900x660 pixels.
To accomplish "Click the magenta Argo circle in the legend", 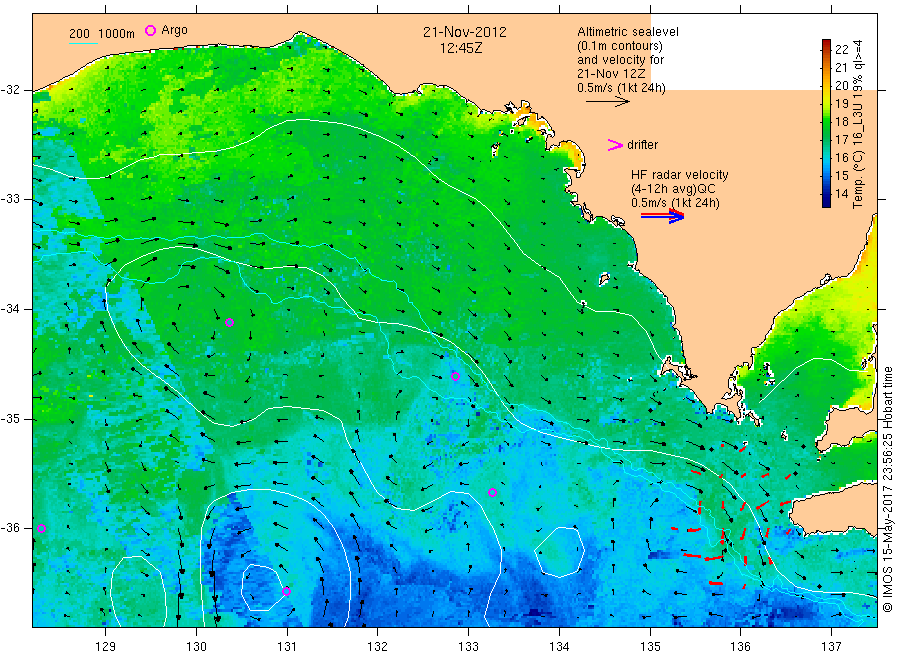I will [x=150, y=30].
